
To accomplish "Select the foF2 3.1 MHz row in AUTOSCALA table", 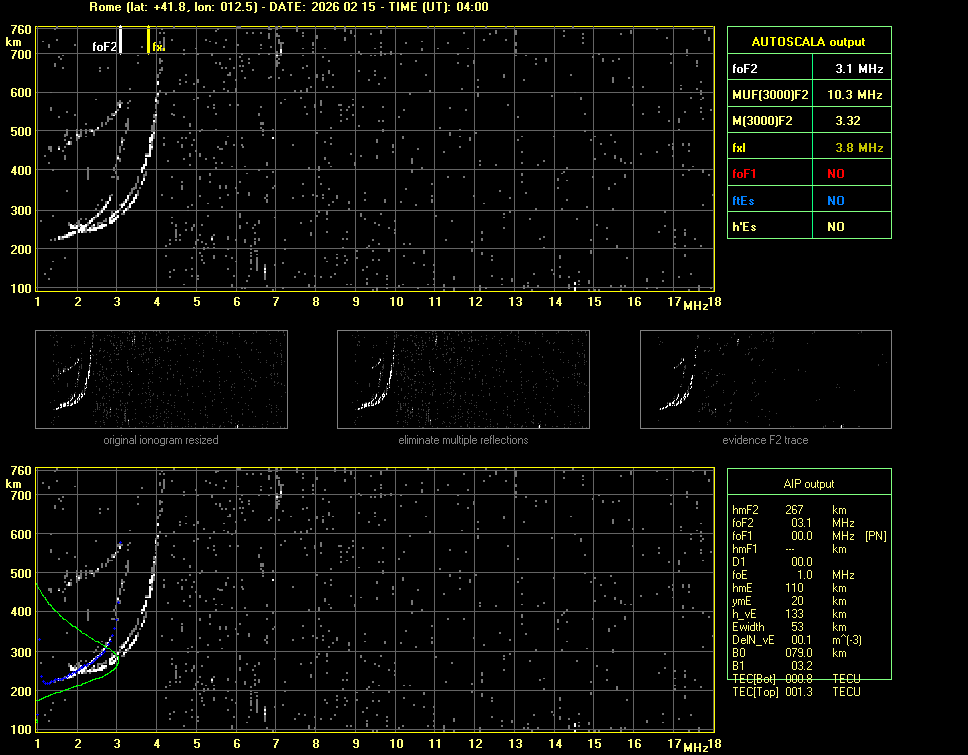I will (808, 69).
